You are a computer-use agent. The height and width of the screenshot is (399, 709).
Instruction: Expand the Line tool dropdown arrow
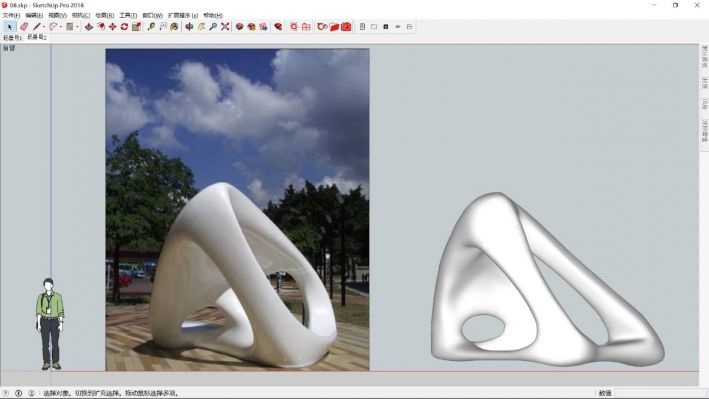[x=44, y=27]
